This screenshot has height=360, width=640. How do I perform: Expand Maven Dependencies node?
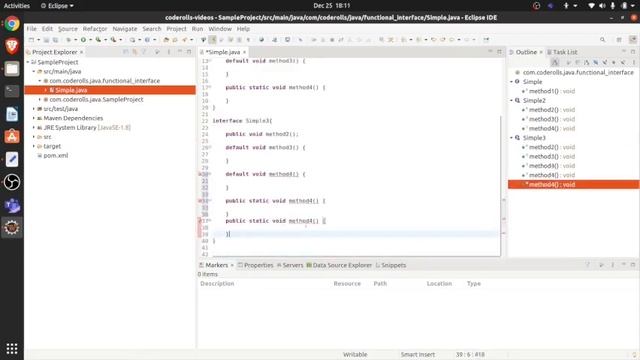pos(34,118)
